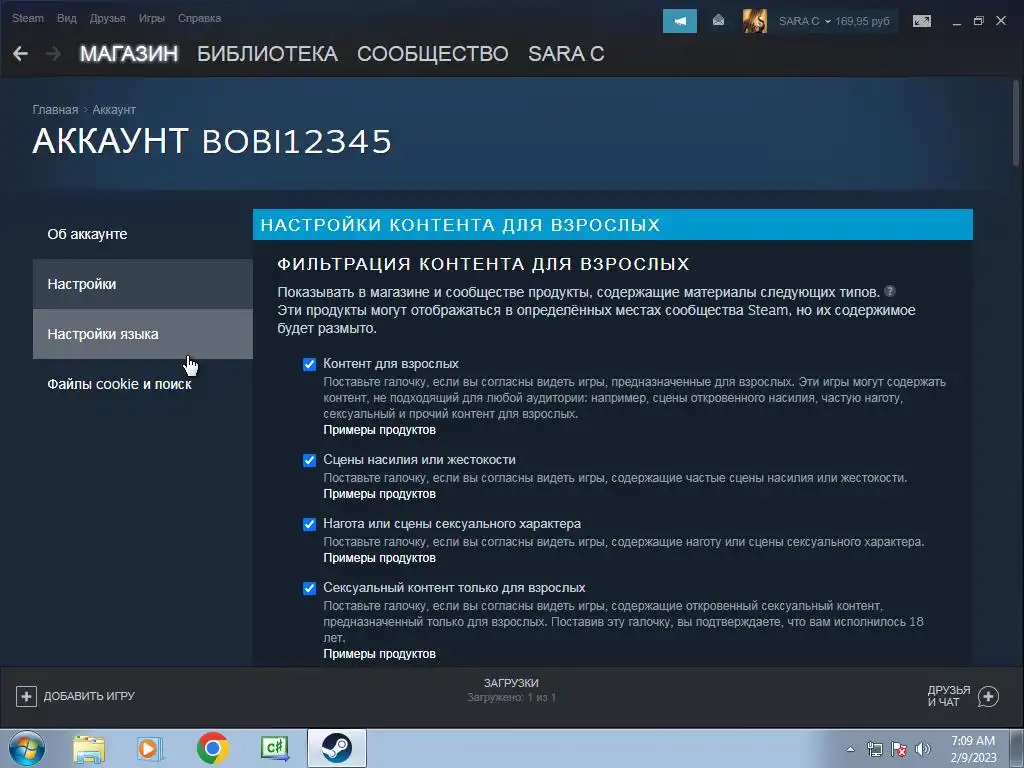The height and width of the screenshot is (768, 1024).
Task: Switch to БИБЛИОТЕКА tab
Action: point(268,54)
